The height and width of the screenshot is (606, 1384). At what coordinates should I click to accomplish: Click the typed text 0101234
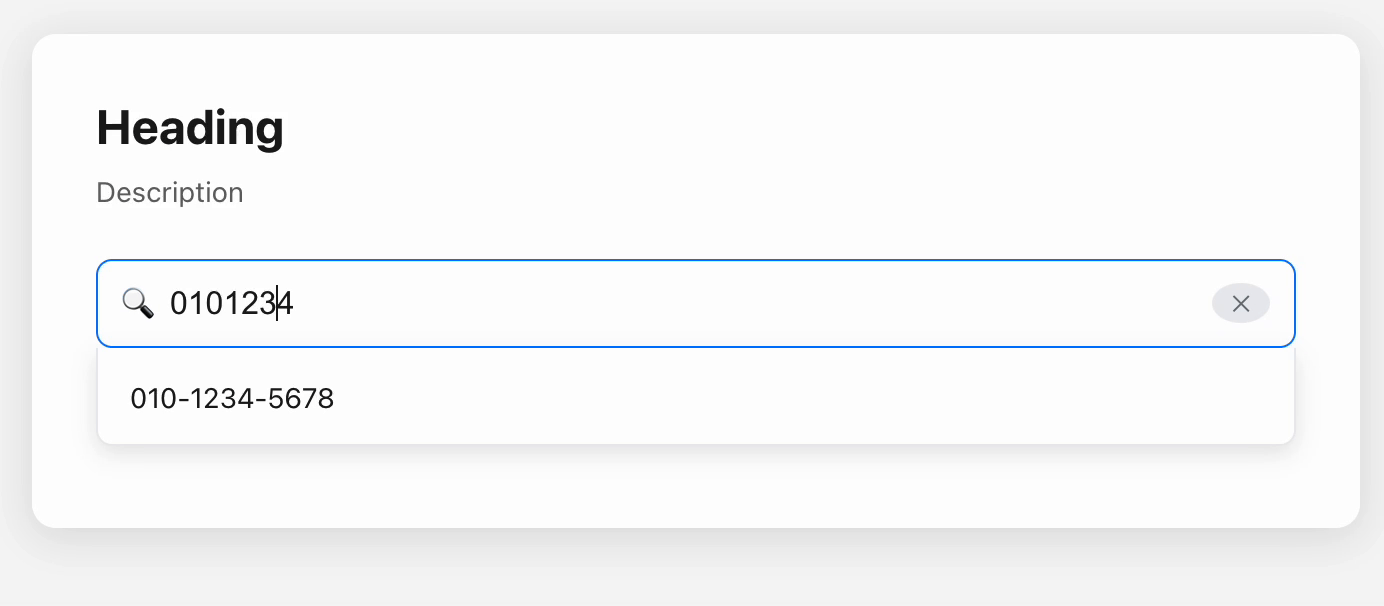[x=231, y=304]
